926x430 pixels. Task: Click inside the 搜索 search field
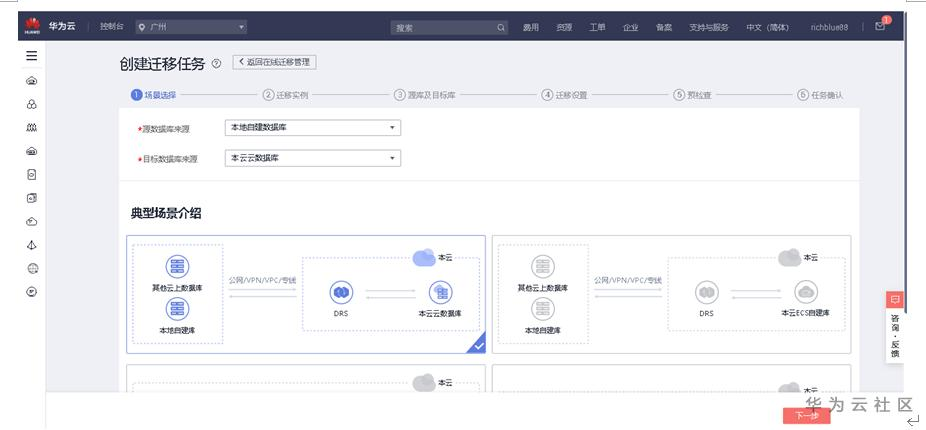pyautogui.click(x=449, y=27)
